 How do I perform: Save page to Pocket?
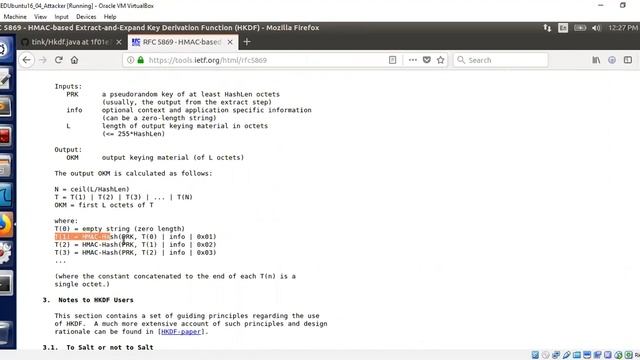click(x=427, y=60)
